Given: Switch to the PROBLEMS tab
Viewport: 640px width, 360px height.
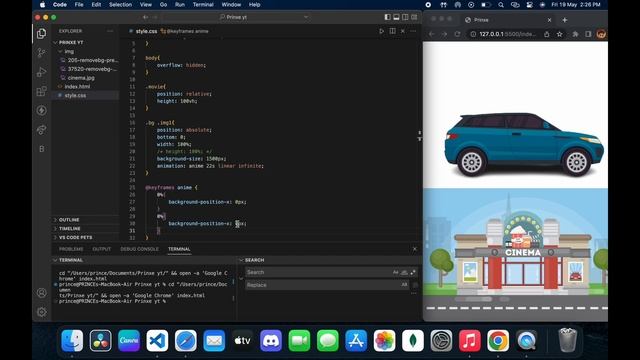Looking at the screenshot, I should 71,249.
